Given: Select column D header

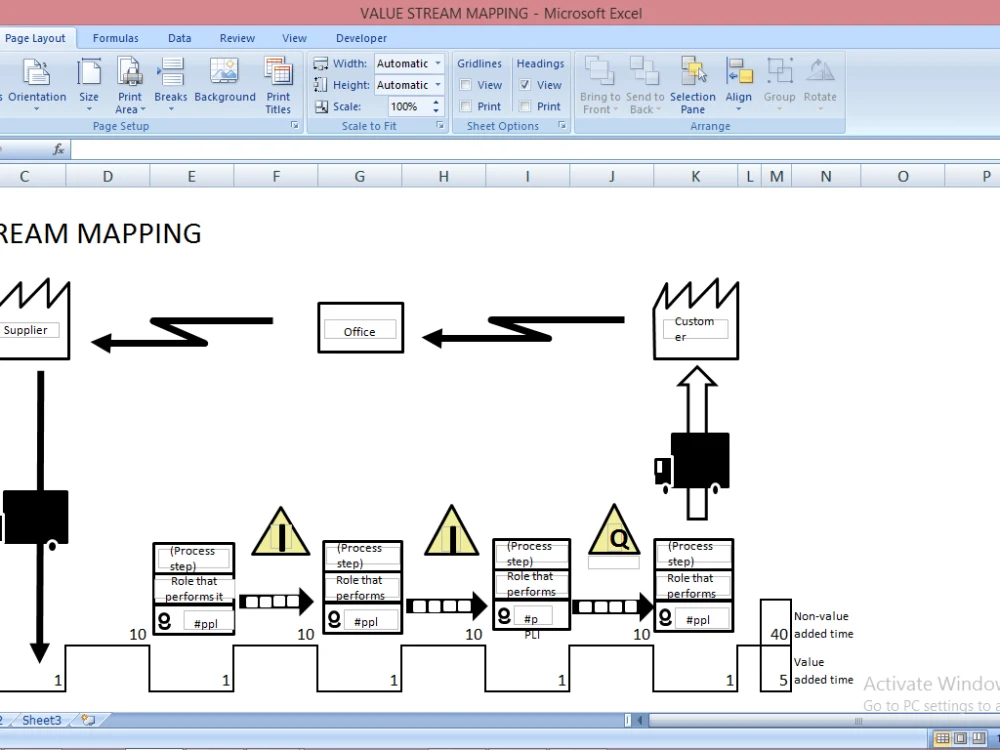Looking at the screenshot, I should 108,176.
